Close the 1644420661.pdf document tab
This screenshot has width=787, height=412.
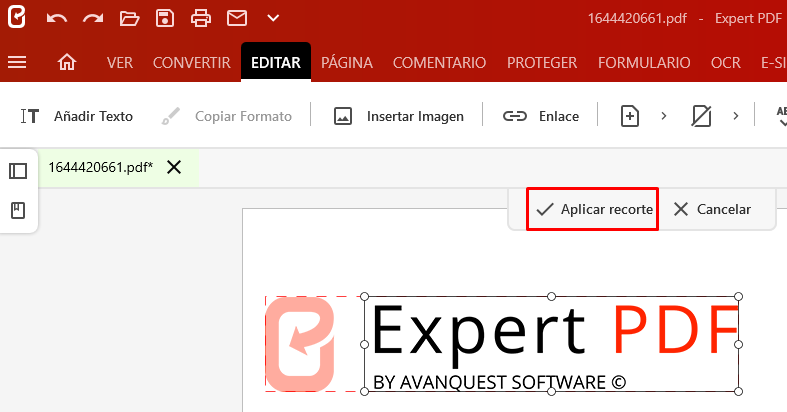point(174,167)
